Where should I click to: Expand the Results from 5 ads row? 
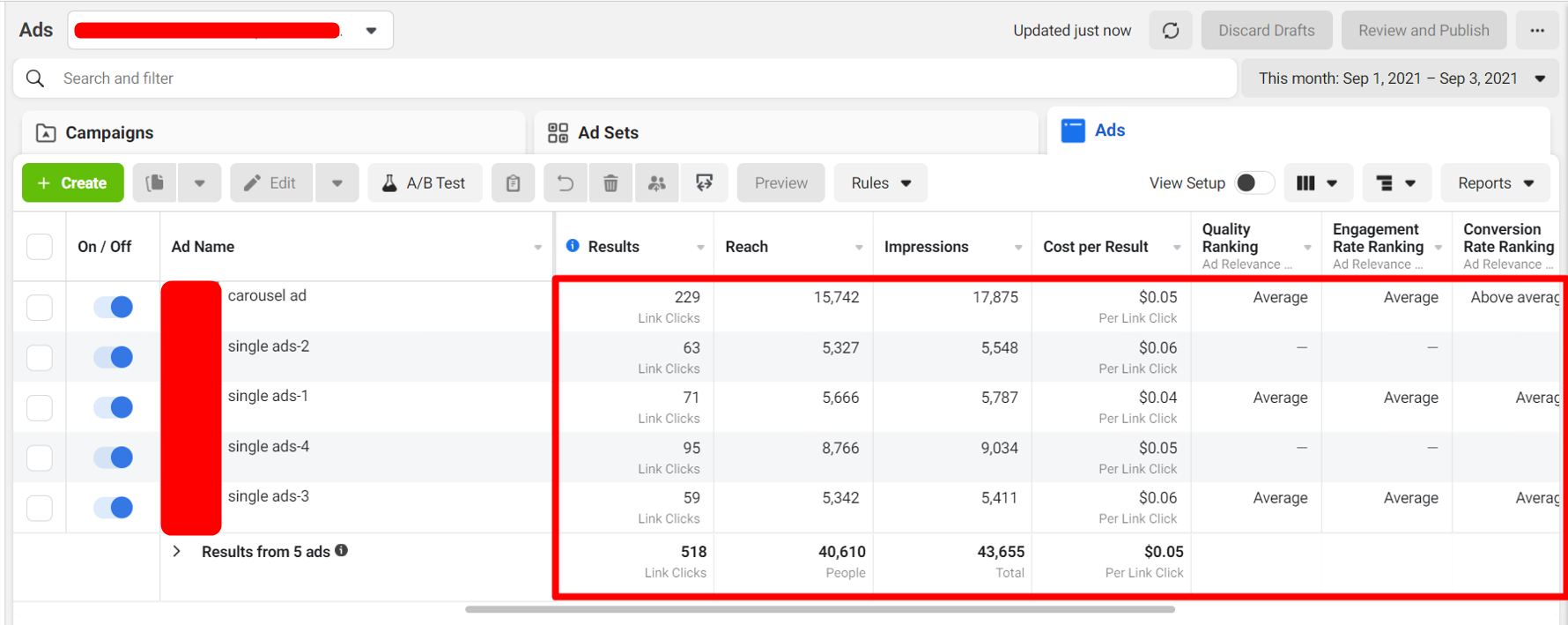[177, 551]
